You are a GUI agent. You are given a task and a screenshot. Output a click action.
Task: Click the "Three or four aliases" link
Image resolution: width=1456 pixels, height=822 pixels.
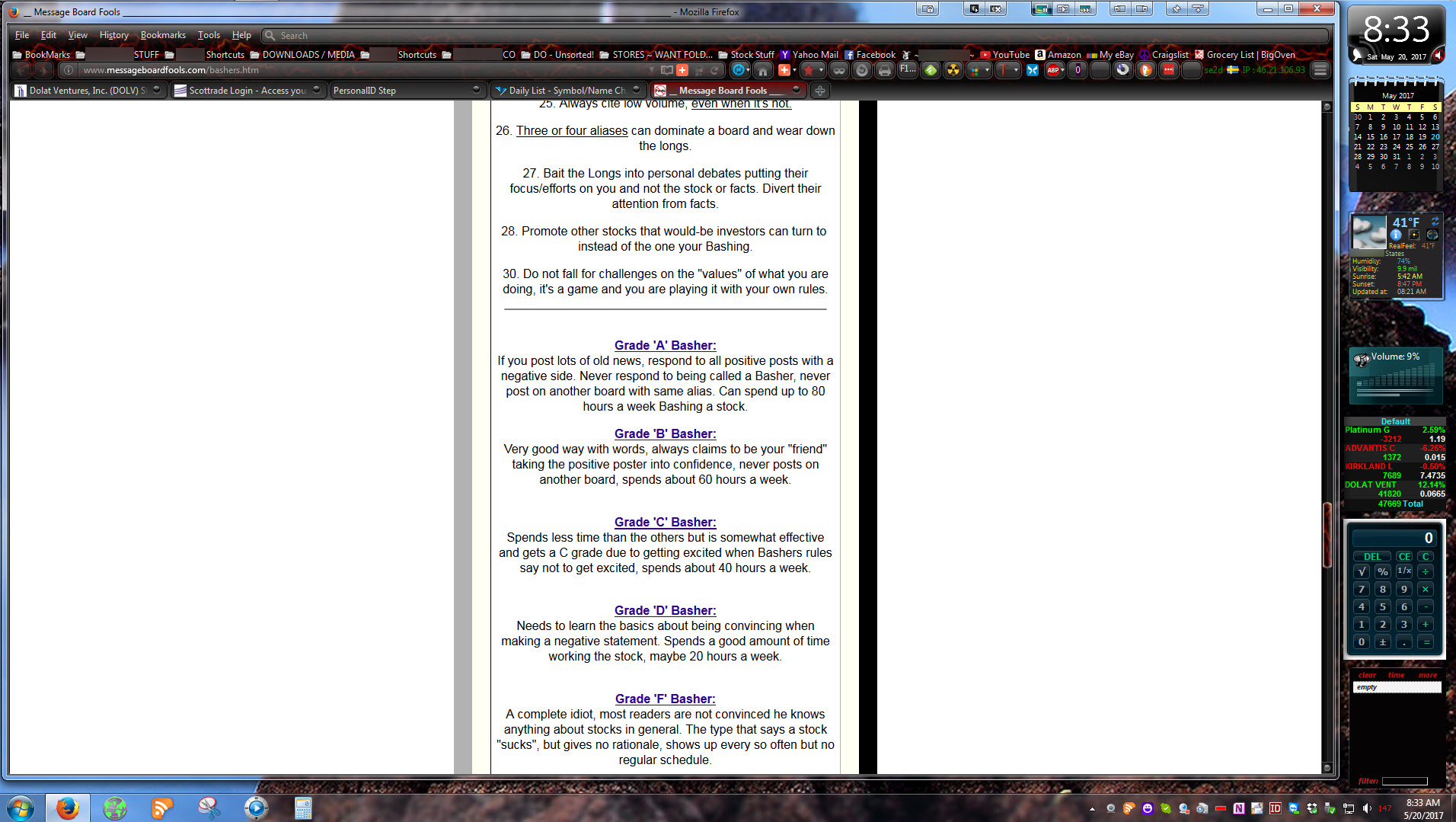(x=572, y=130)
